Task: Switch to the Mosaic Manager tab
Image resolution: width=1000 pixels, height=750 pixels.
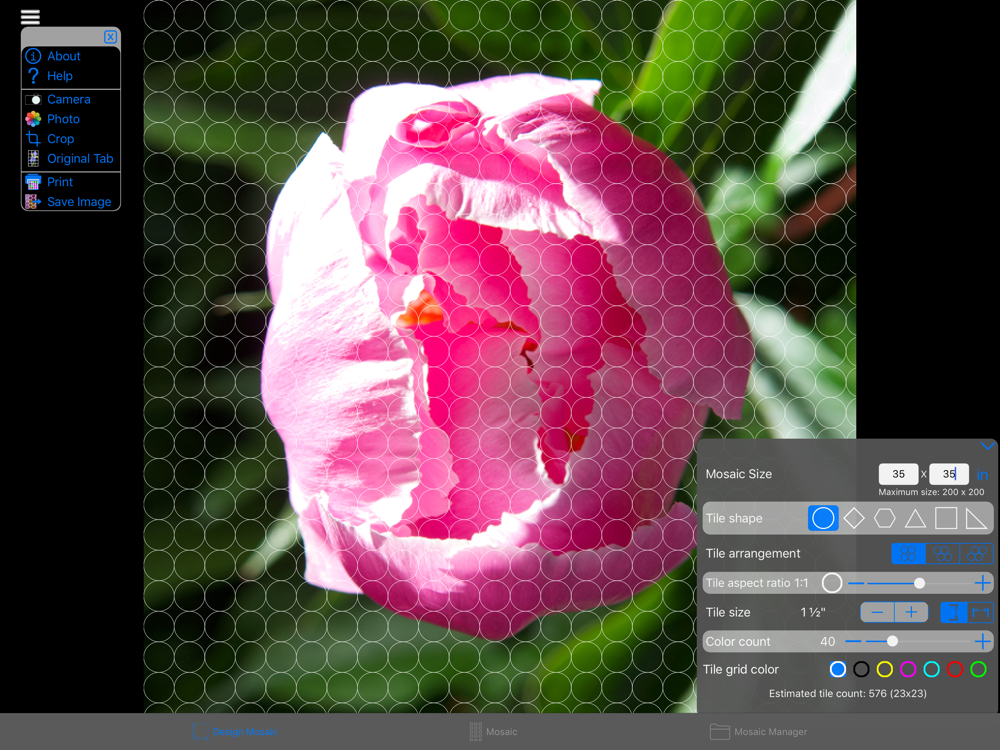Action: tap(758, 732)
